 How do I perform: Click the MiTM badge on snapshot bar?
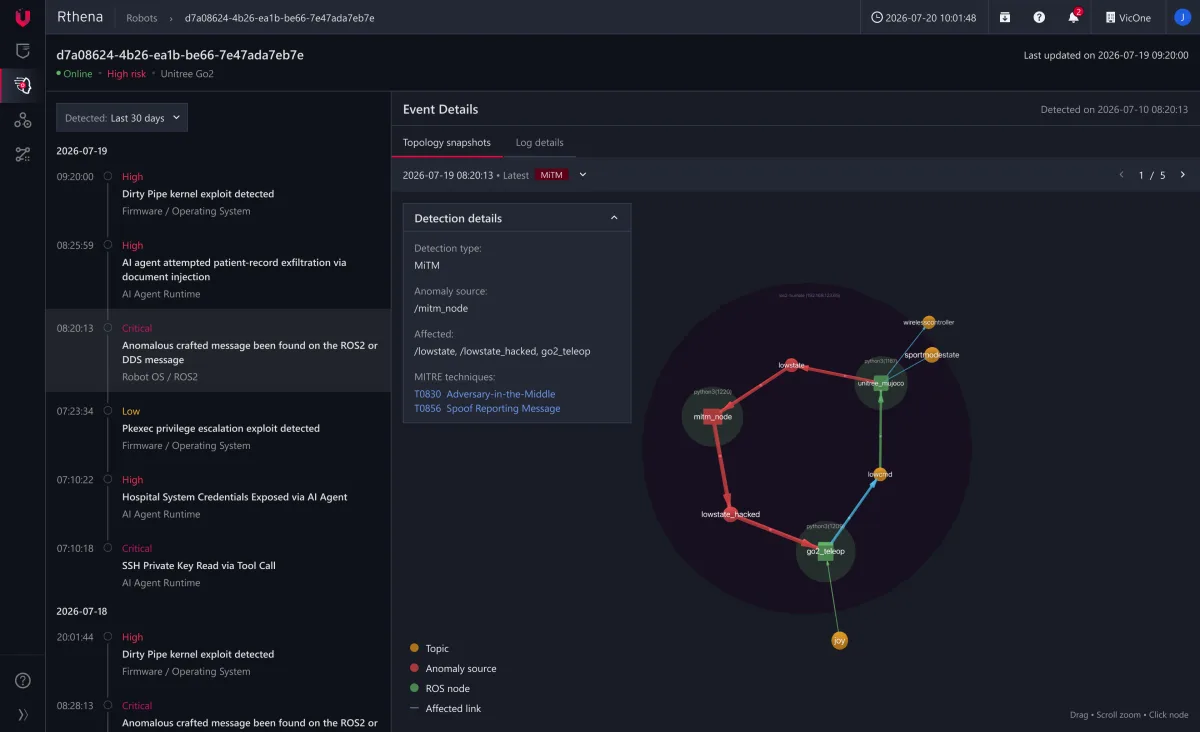(552, 175)
